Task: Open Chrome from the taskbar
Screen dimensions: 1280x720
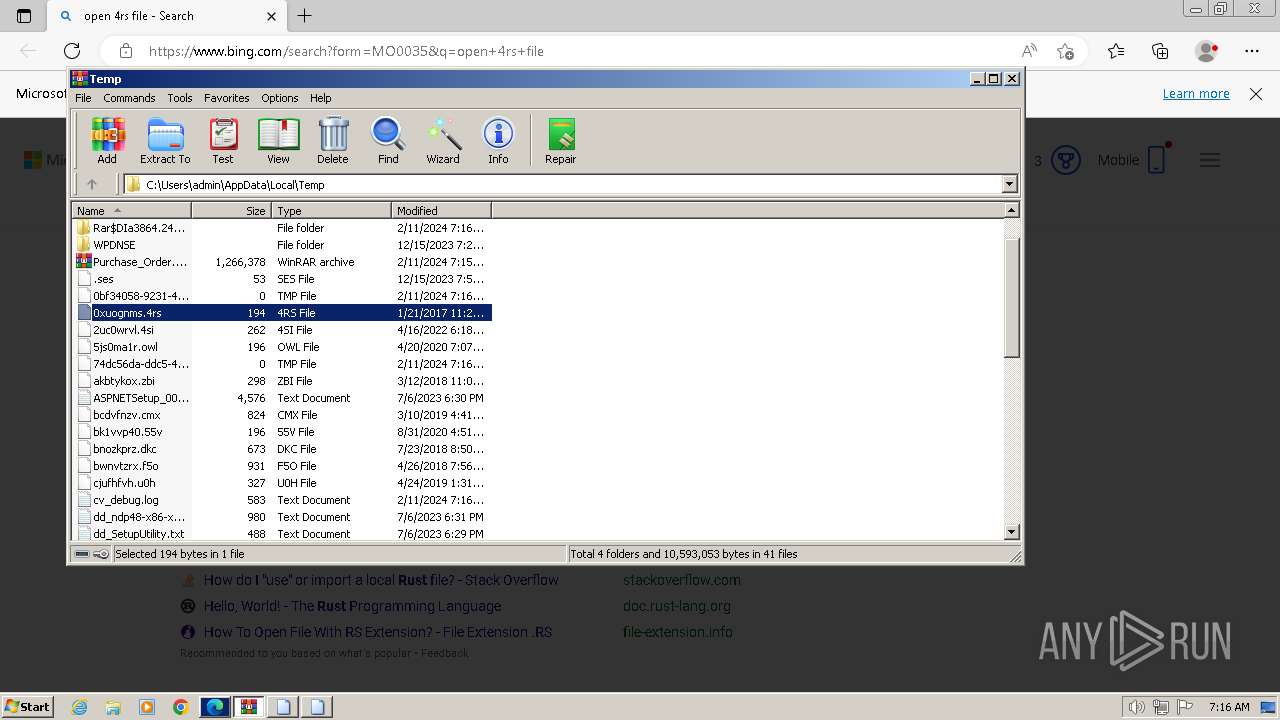Action: [181, 707]
